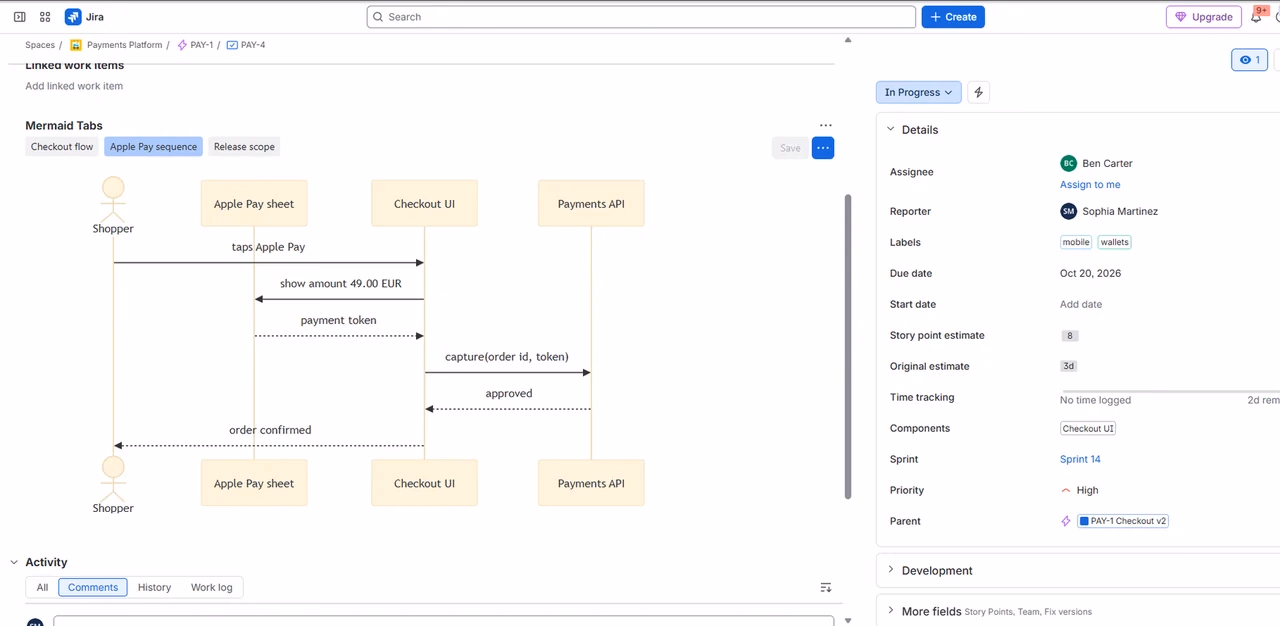This screenshot has width=1280, height=626.
Task: Switch to the Checkout flow tab
Action: coord(62,147)
